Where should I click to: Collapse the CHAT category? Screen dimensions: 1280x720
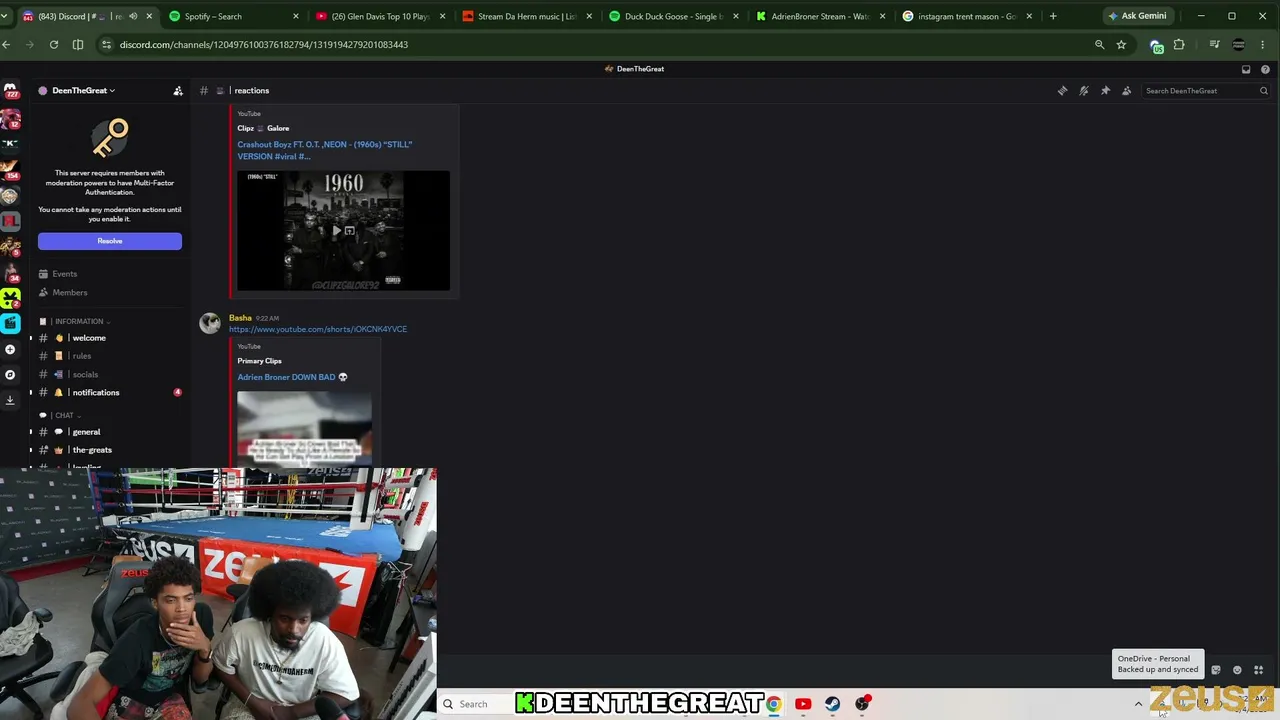(64, 415)
